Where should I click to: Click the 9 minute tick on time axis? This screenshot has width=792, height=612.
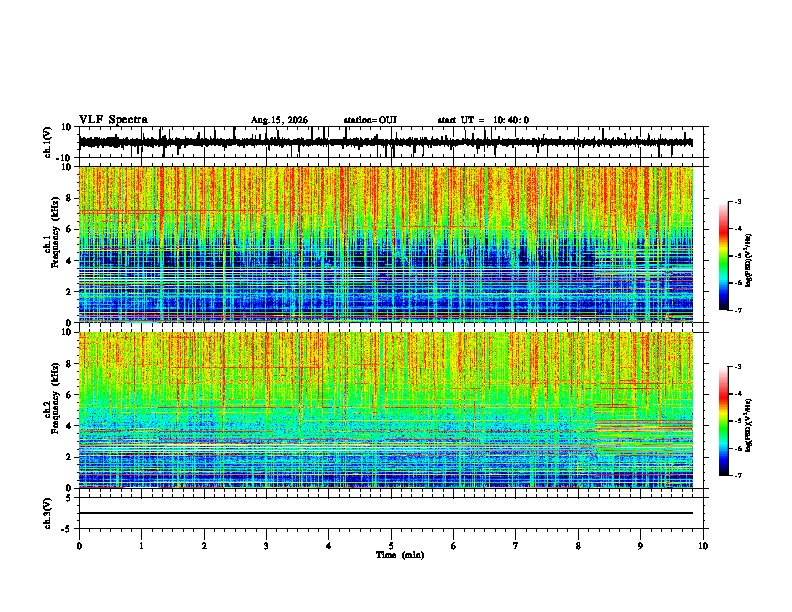pos(640,546)
